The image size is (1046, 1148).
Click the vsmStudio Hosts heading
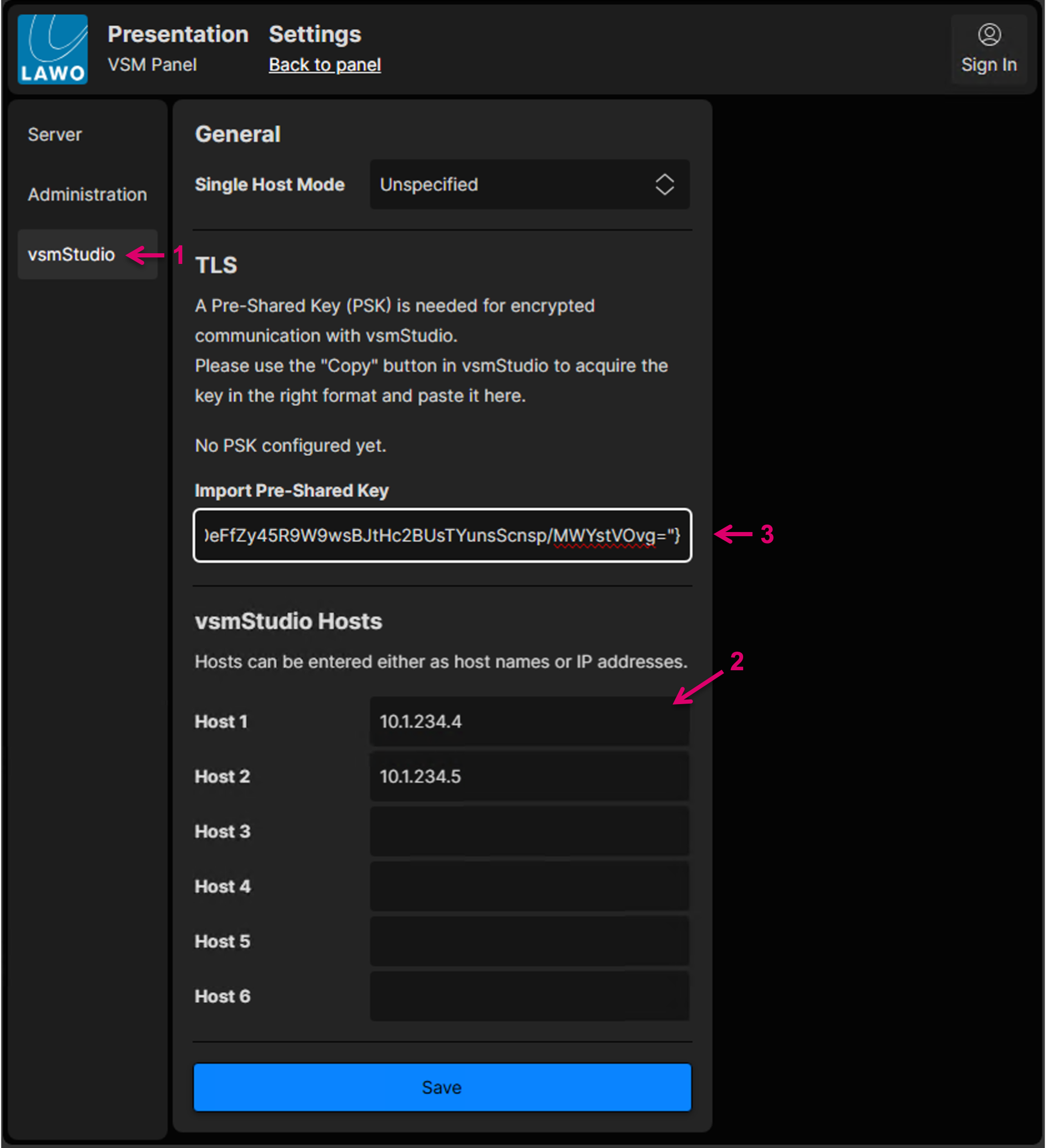tap(288, 621)
